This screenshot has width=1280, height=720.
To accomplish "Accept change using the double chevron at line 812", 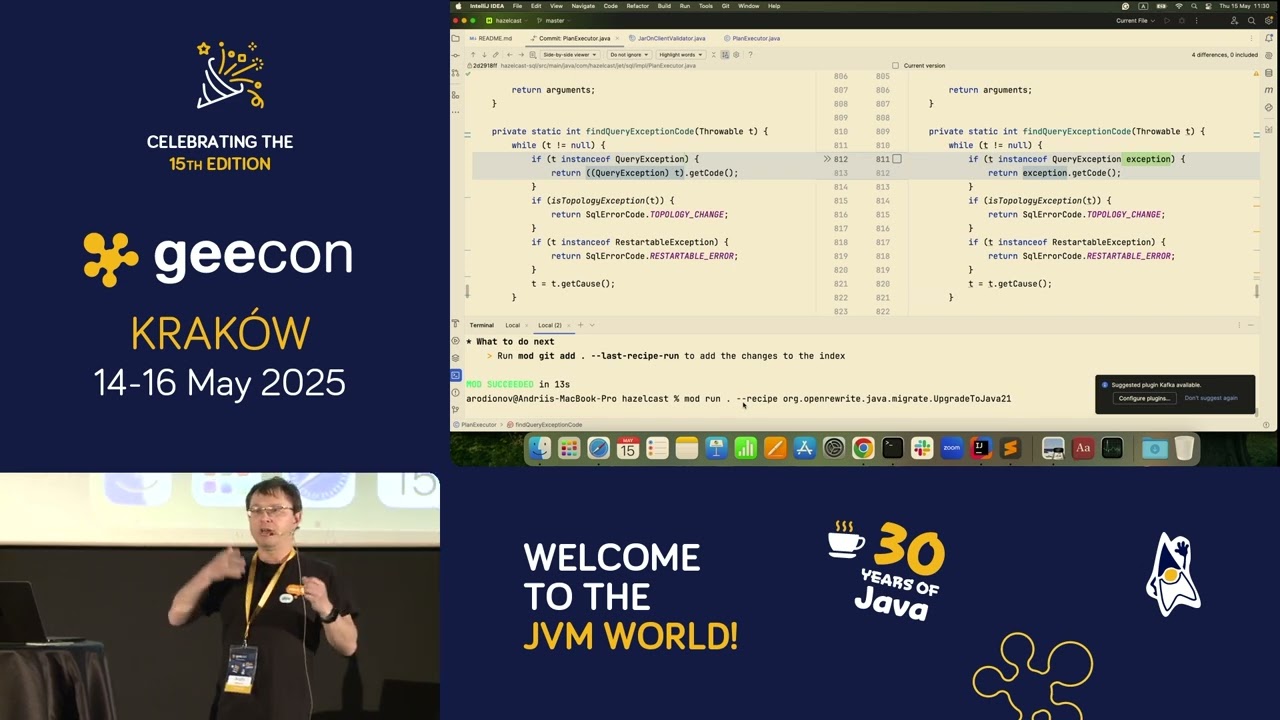I will click(x=827, y=159).
